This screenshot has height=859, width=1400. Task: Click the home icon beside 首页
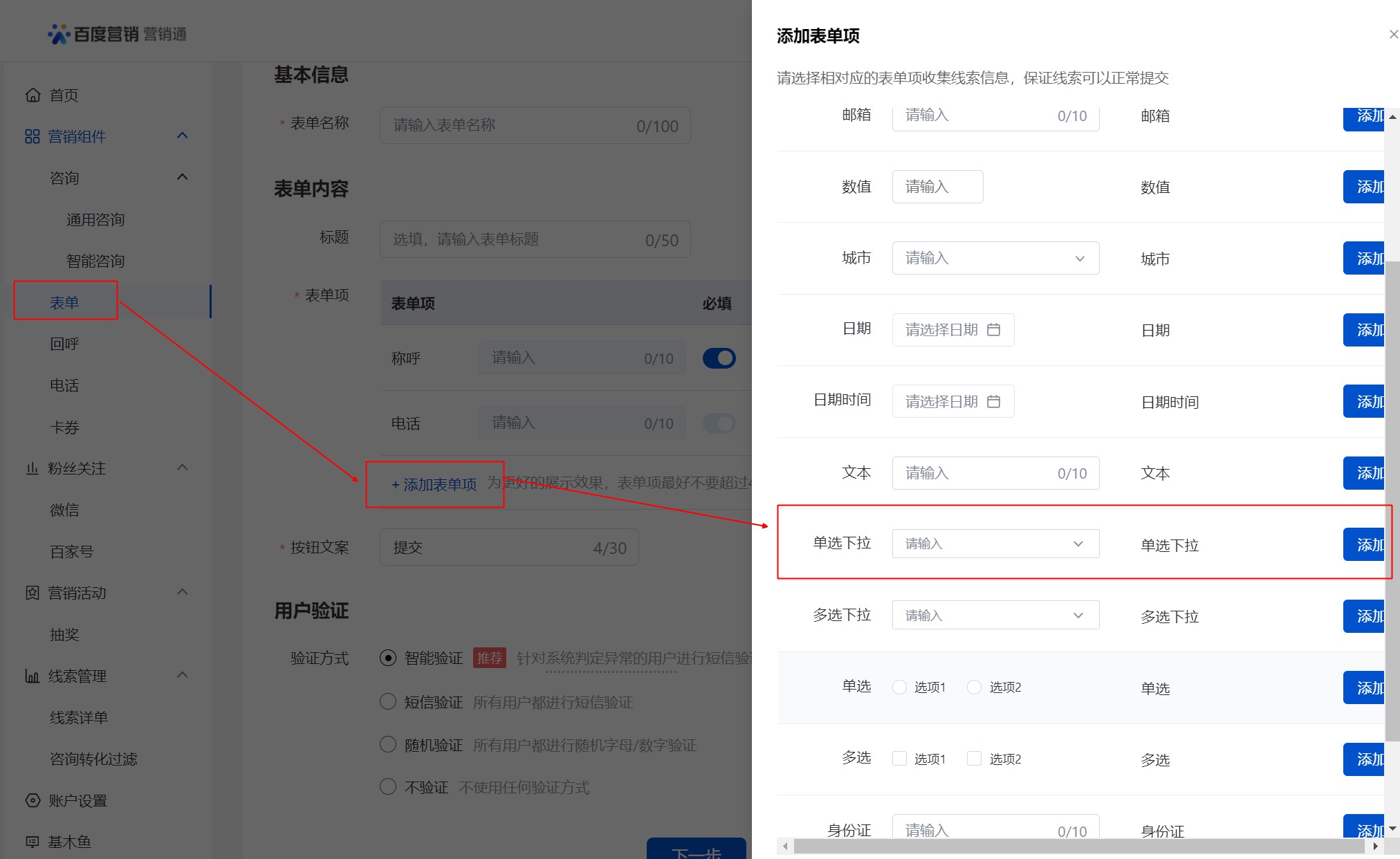pyautogui.click(x=33, y=95)
